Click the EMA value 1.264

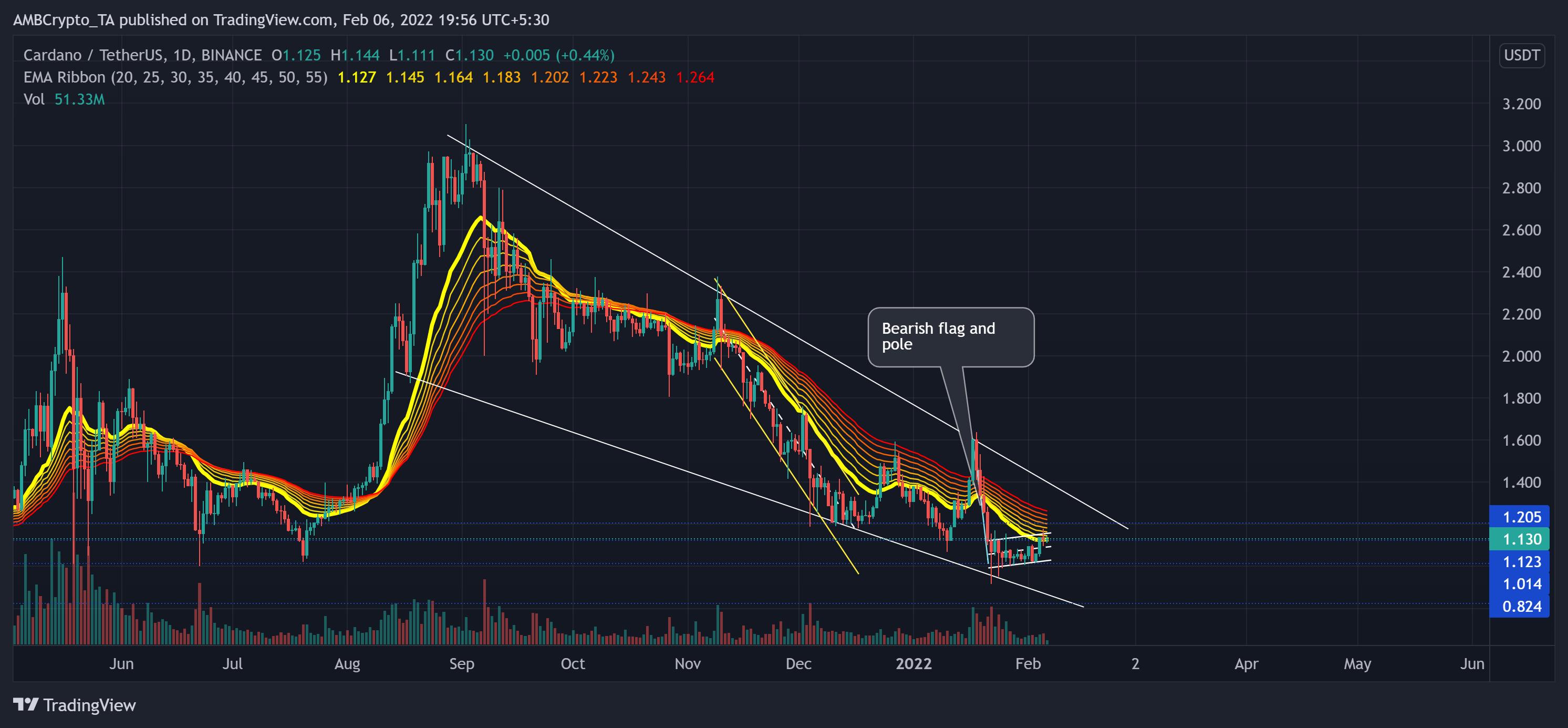click(x=695, y=77)
